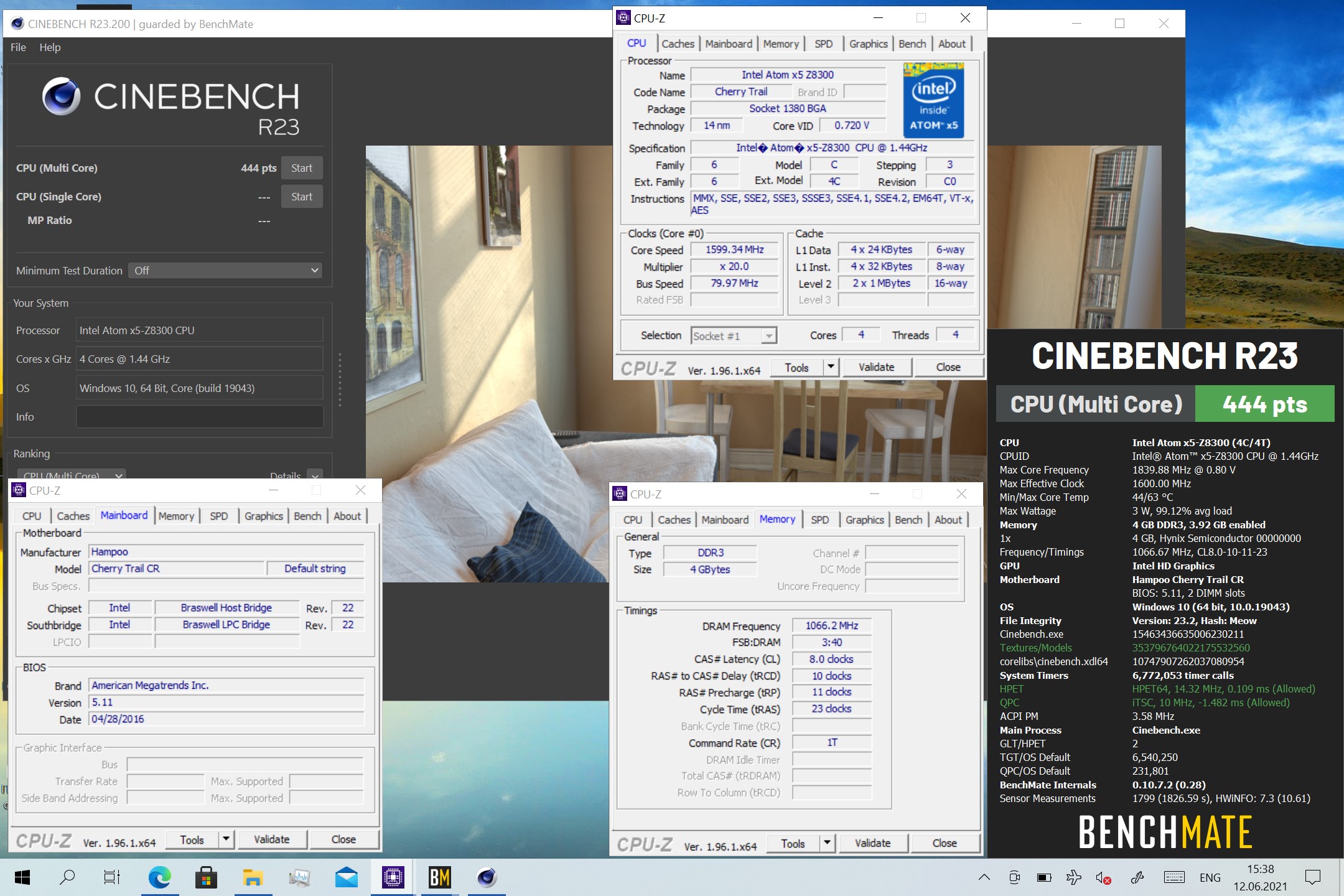This screenshot has width=1344, height=896.
Task: Switch to Cinebench taskbar icon
Action: [x=487, y=877]
